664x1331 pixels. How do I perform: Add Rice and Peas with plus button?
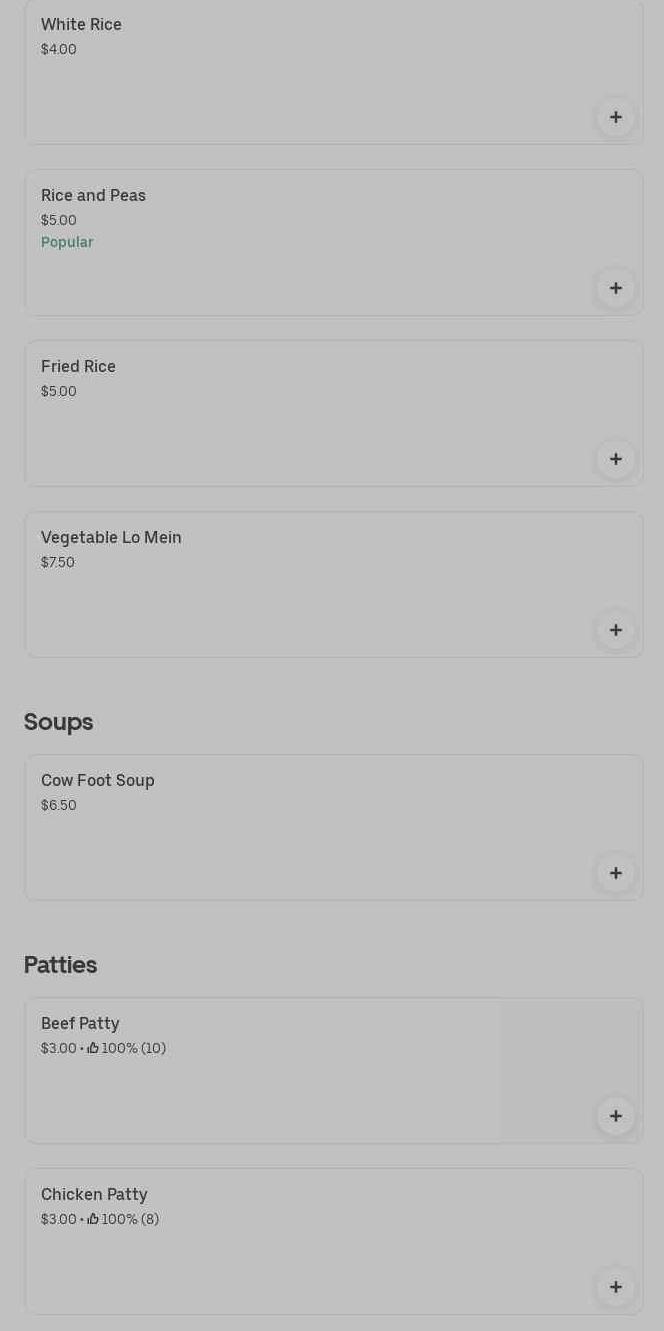615,288
